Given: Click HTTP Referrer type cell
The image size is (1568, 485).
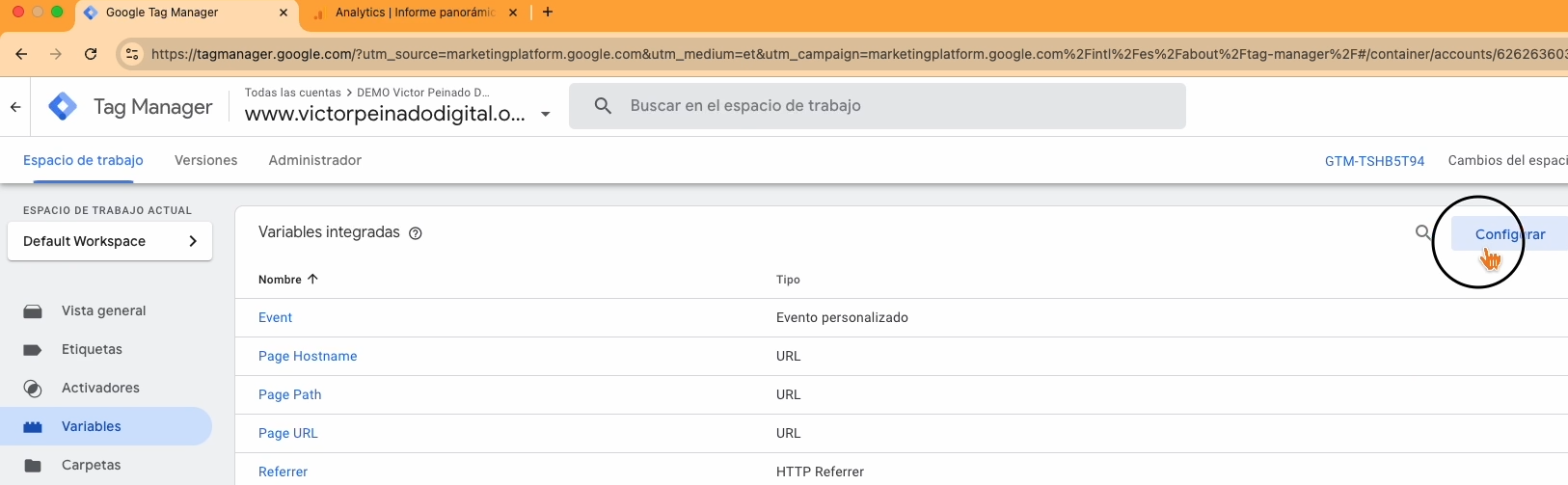Looking at the screenshot, I should pyautogui.click(x=820, y=472).
